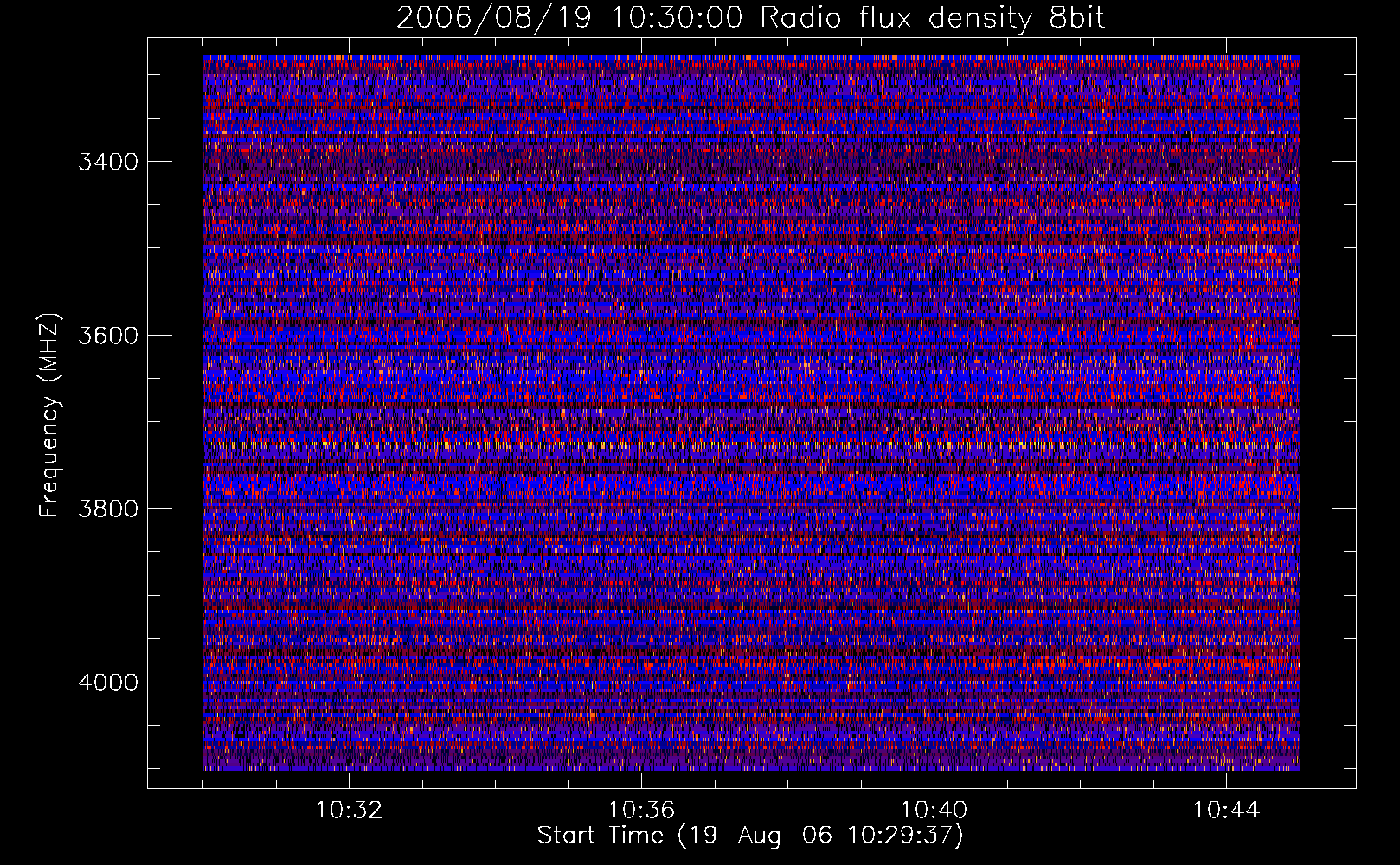Click the 3400 frequency tick label
The width and height of the screenshot is (1400, 865).
(108, 162)
